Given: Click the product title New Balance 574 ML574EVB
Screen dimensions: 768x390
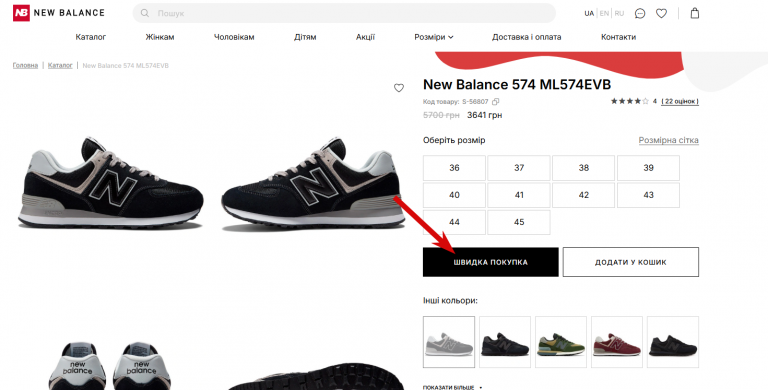Looking at the screenshot, I should (517, 85).
